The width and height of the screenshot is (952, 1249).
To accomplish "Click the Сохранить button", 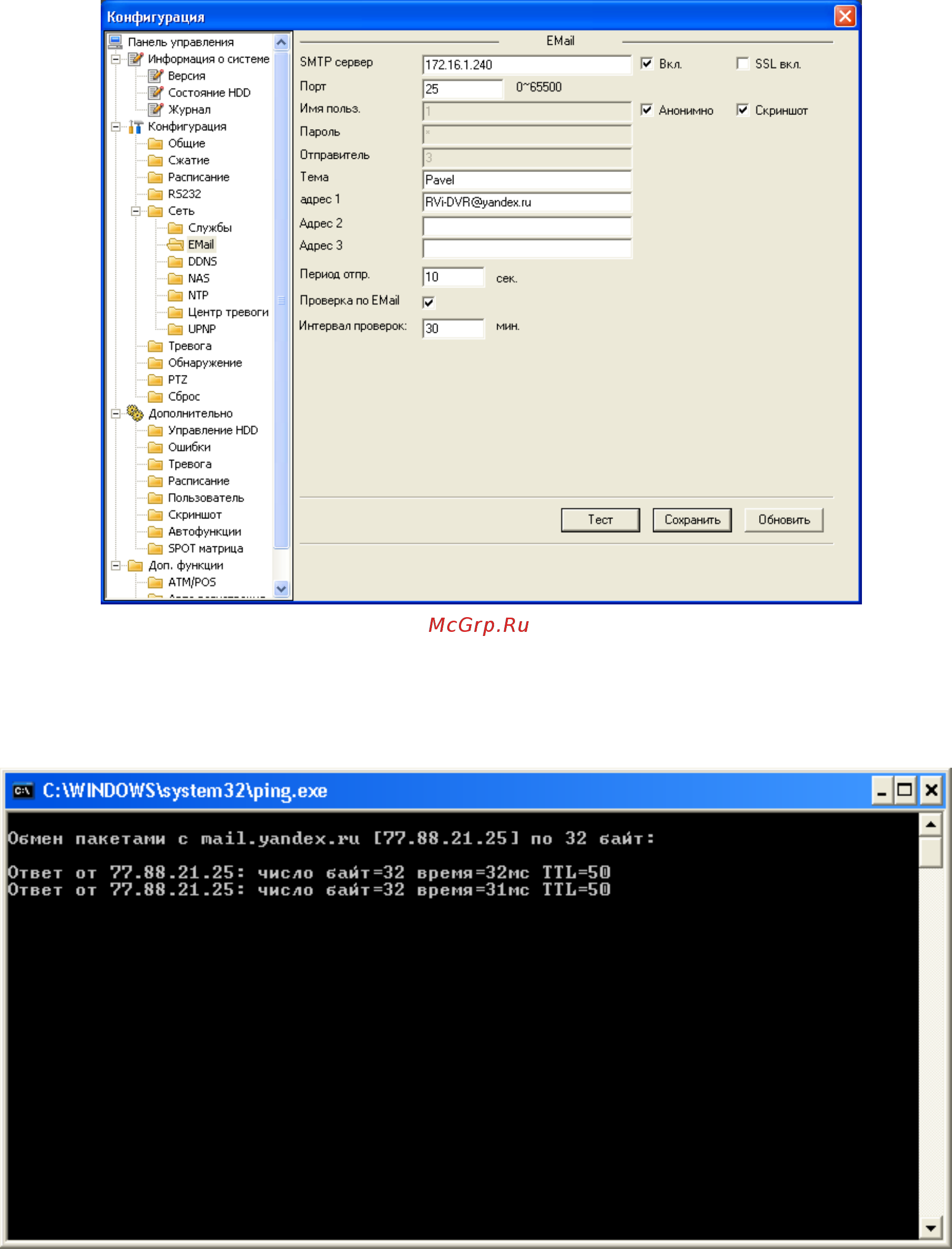I will click(692, 520).
